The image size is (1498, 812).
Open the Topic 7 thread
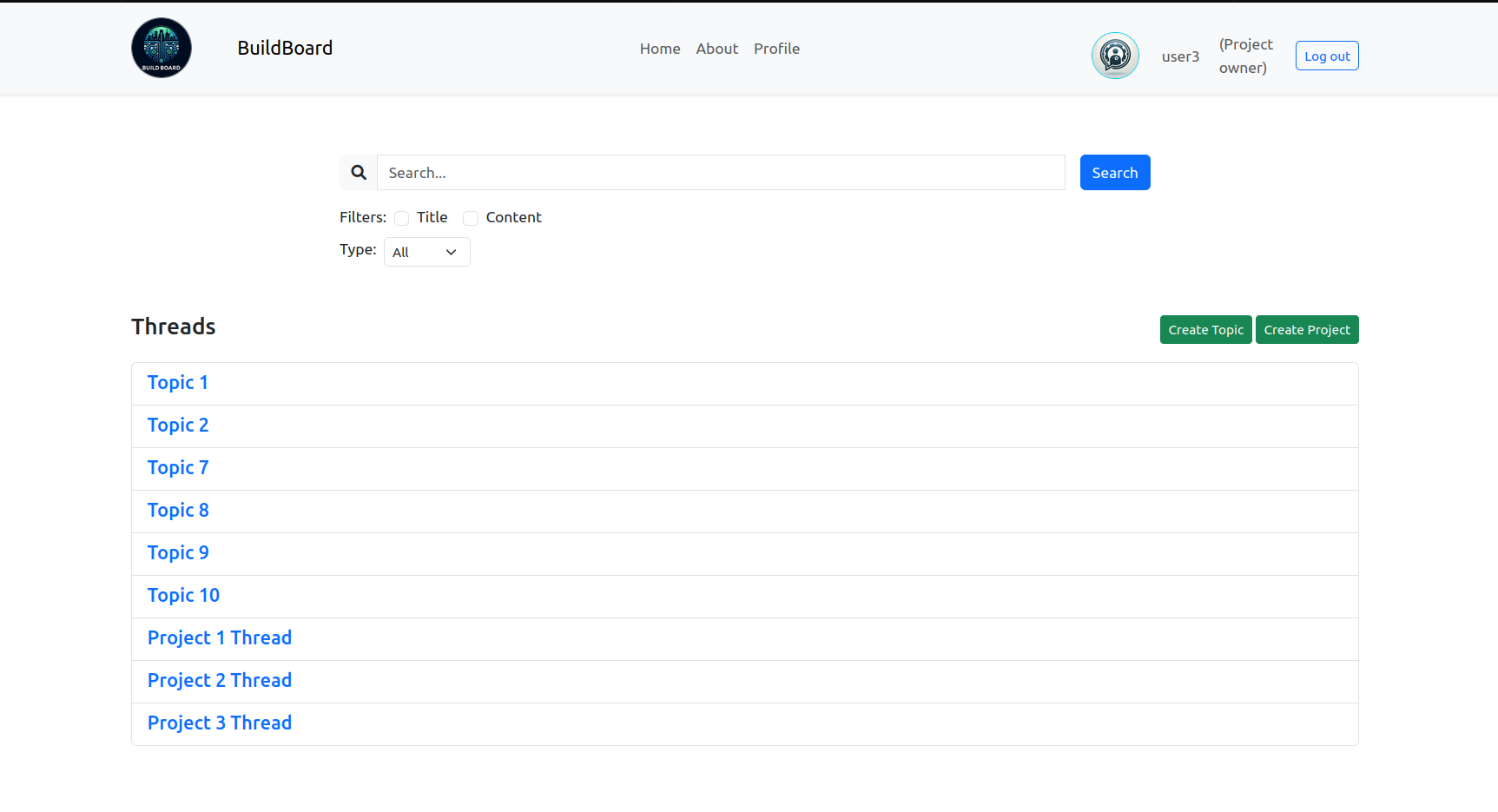point(178,468)
